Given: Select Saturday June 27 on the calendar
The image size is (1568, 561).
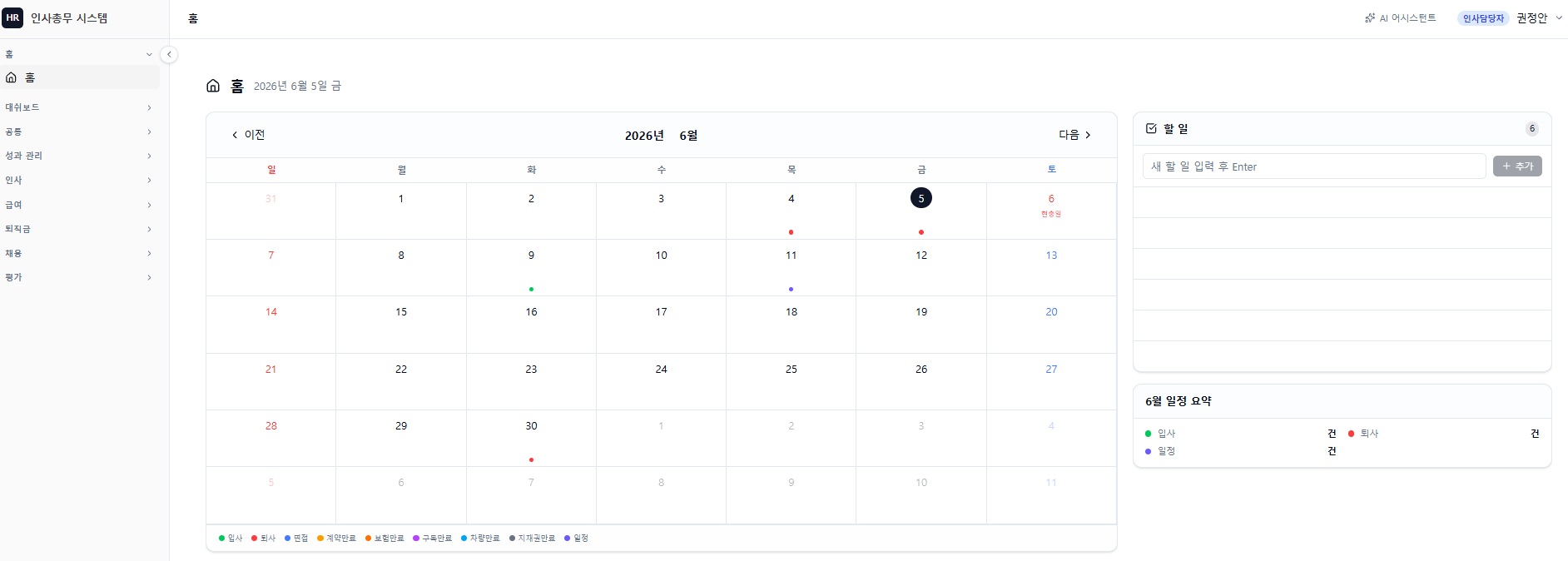Looking at the screenshot, I should tap(1051, 381).
